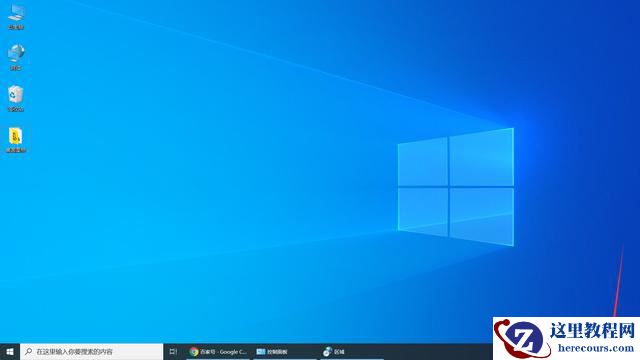This screenshot has height=360, width=640.
Task: Select the This PC desktop icon
Action: click(x=16, y=17)
